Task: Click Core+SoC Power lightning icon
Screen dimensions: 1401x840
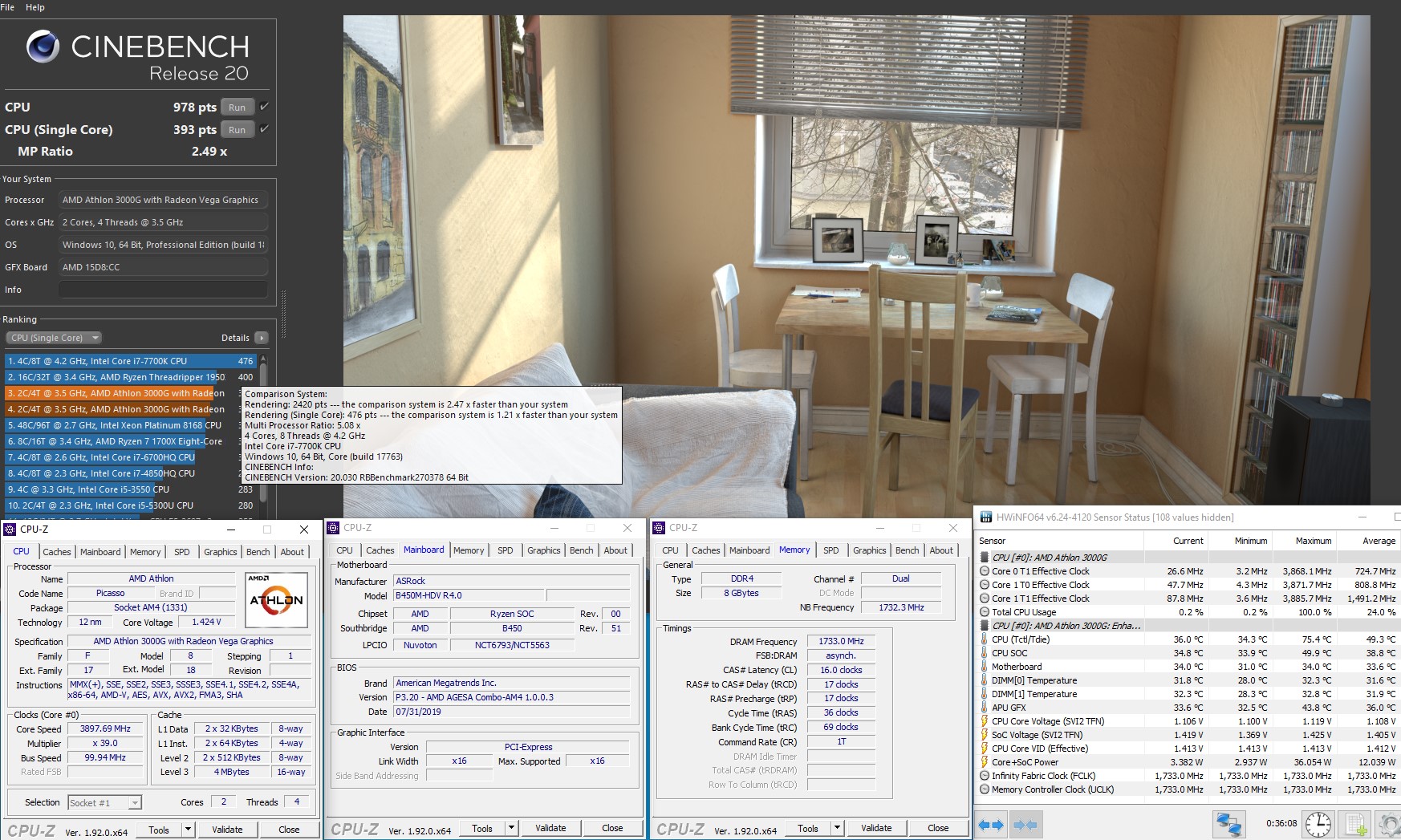Action: pyautogui.click(x=985, y=762)
